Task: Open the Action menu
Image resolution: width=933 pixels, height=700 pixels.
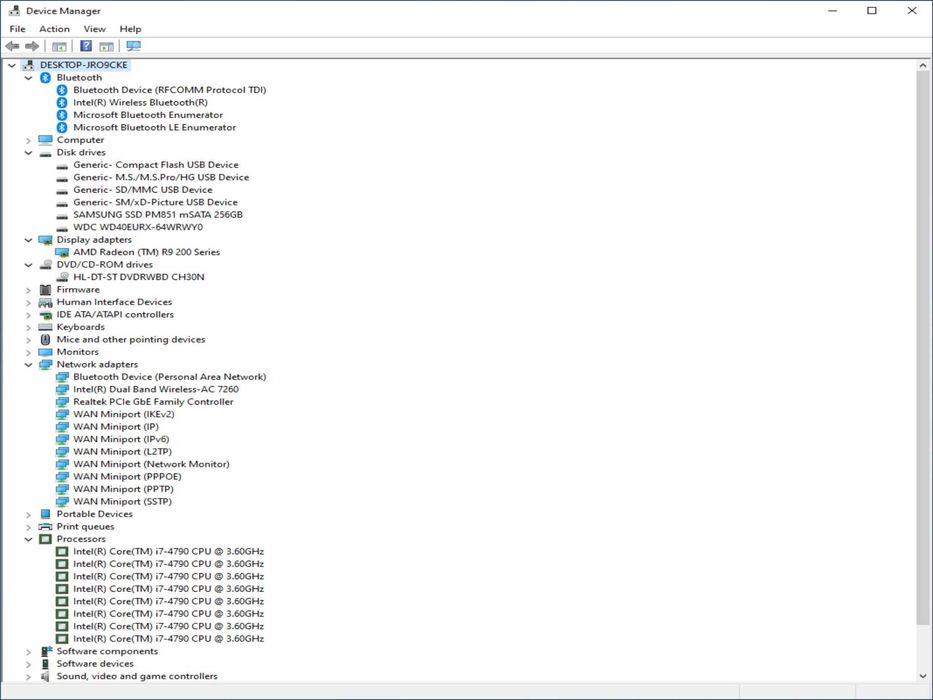Action: tap(54, 29)
